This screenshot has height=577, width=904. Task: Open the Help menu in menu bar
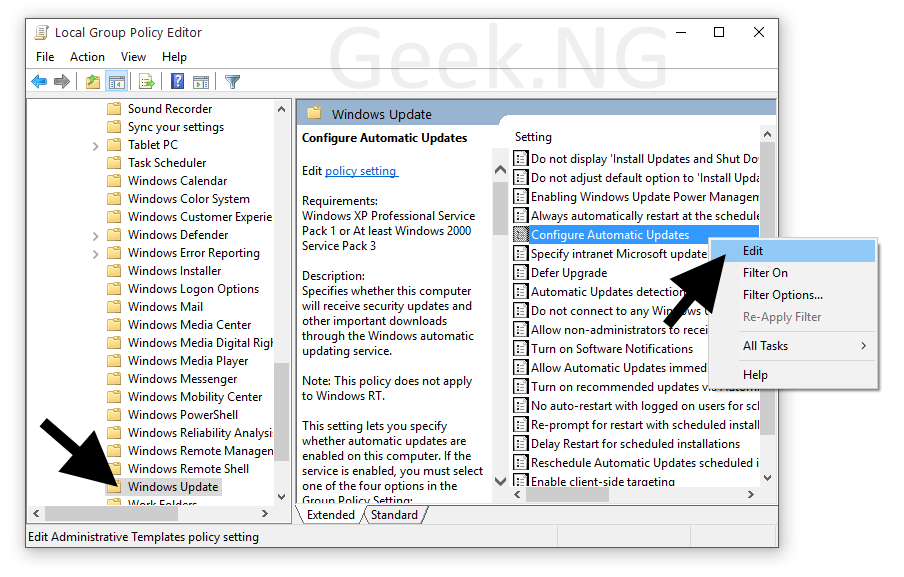(x=174, y=56)
